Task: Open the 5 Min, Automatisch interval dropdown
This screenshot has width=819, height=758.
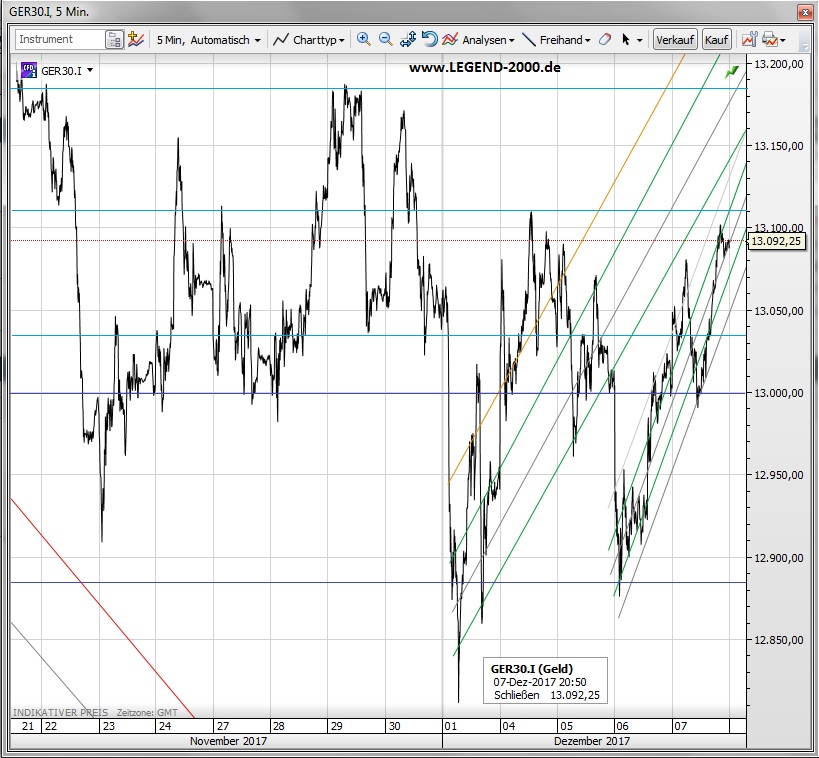Action: (x=208, y=40)
